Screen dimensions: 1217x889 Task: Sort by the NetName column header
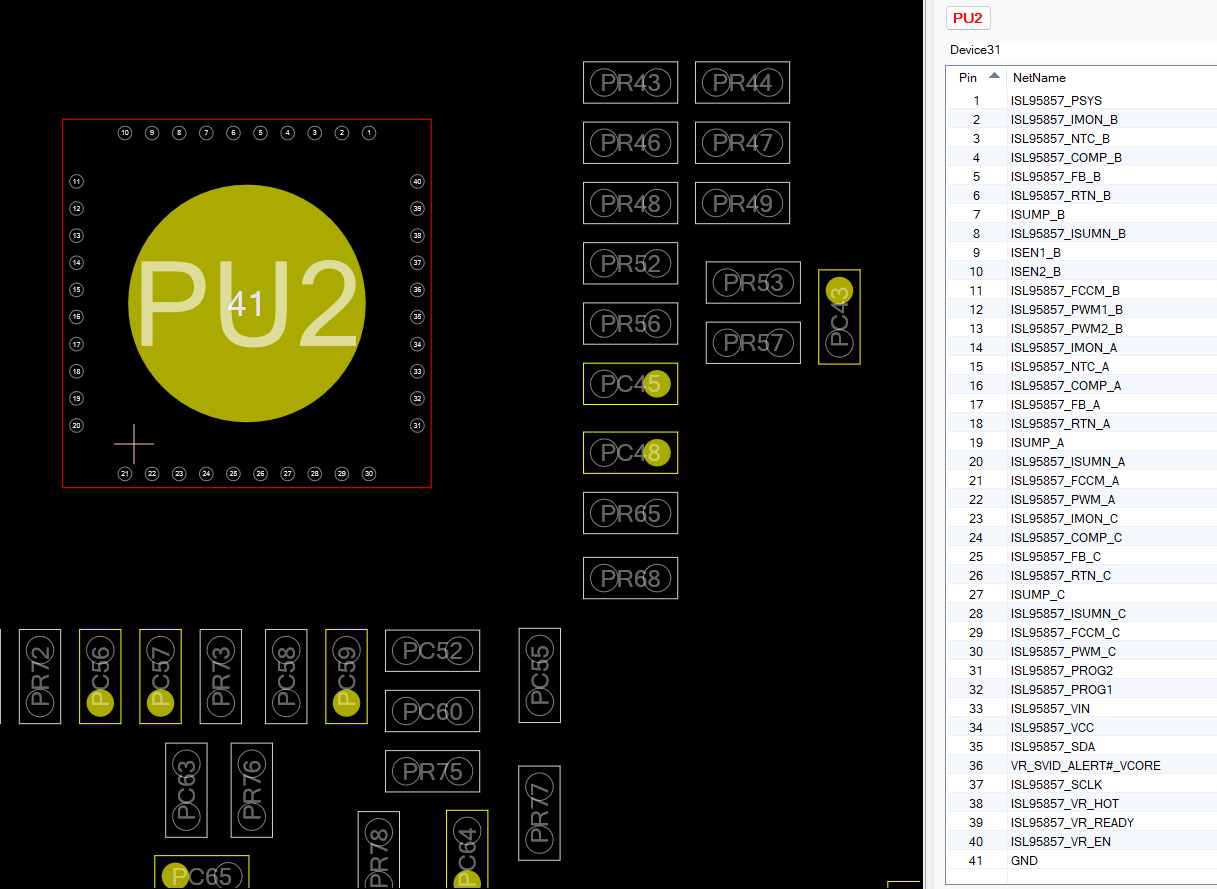click(1112, 77)
